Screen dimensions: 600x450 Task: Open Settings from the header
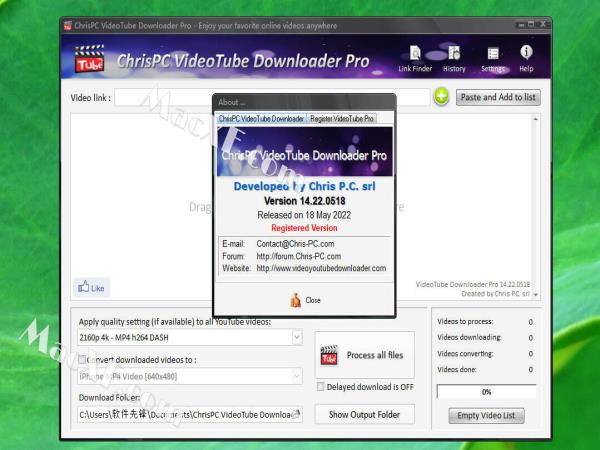(493, 58)
